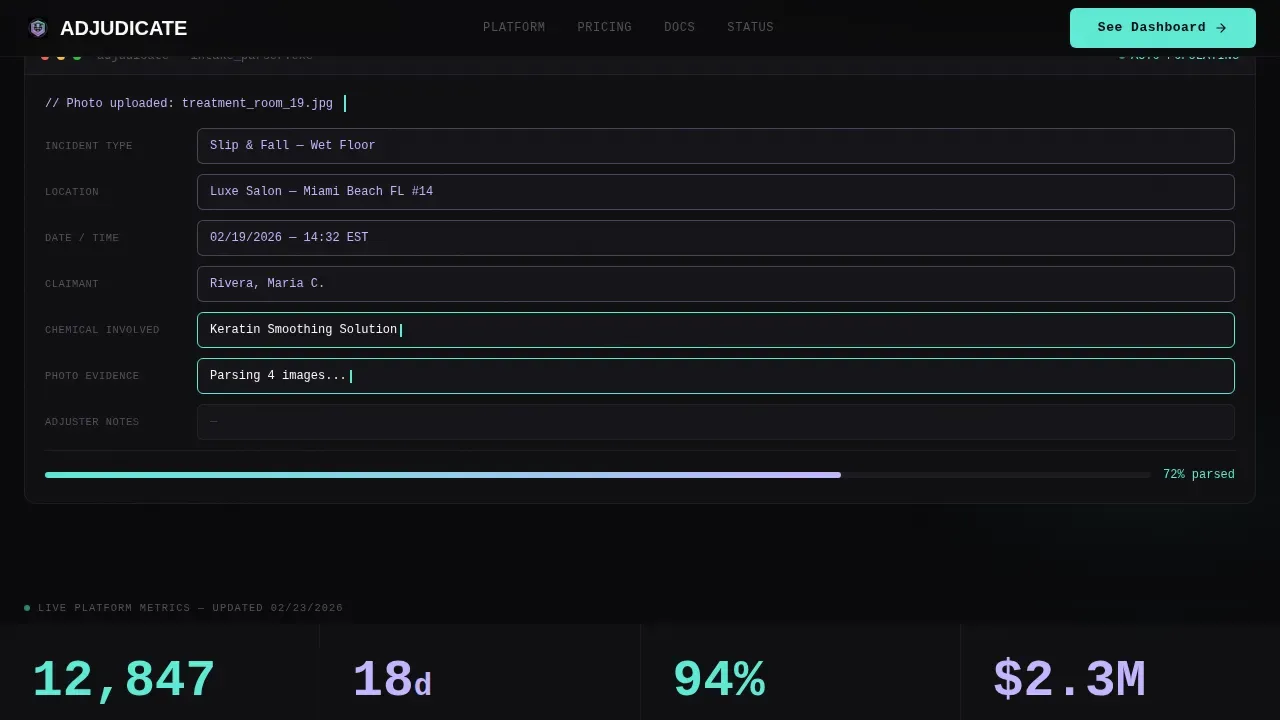
Task: Click the $2.3M metric
Action: (1069, 680)
